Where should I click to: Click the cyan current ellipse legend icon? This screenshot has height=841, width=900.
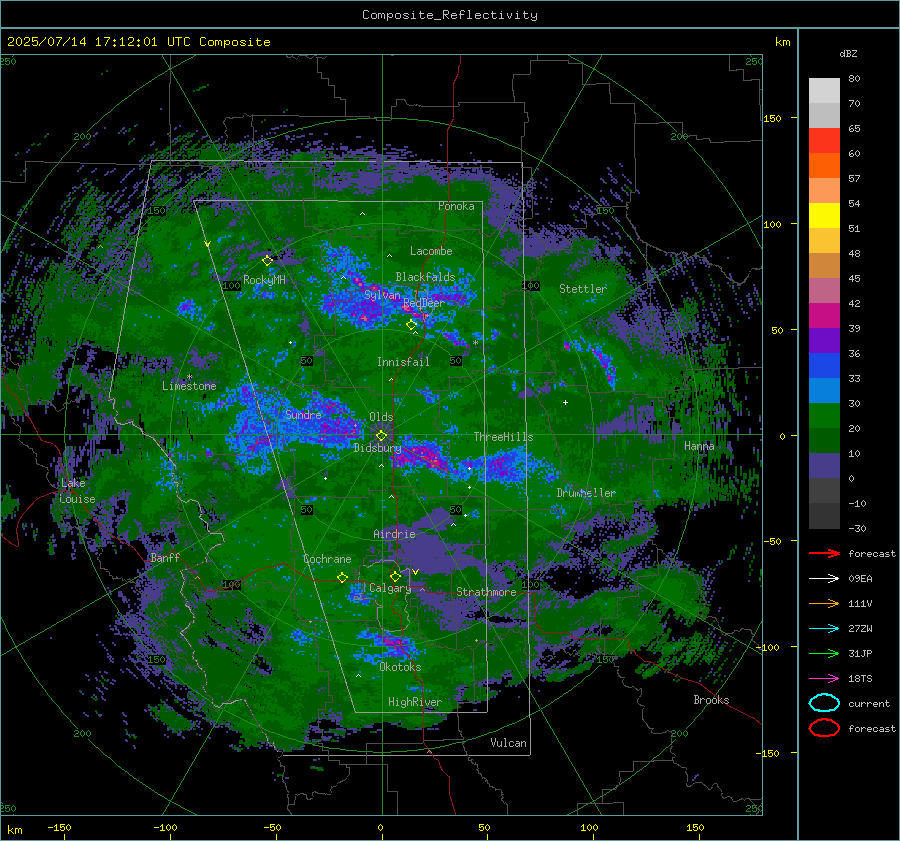click(x=824, y=703)
